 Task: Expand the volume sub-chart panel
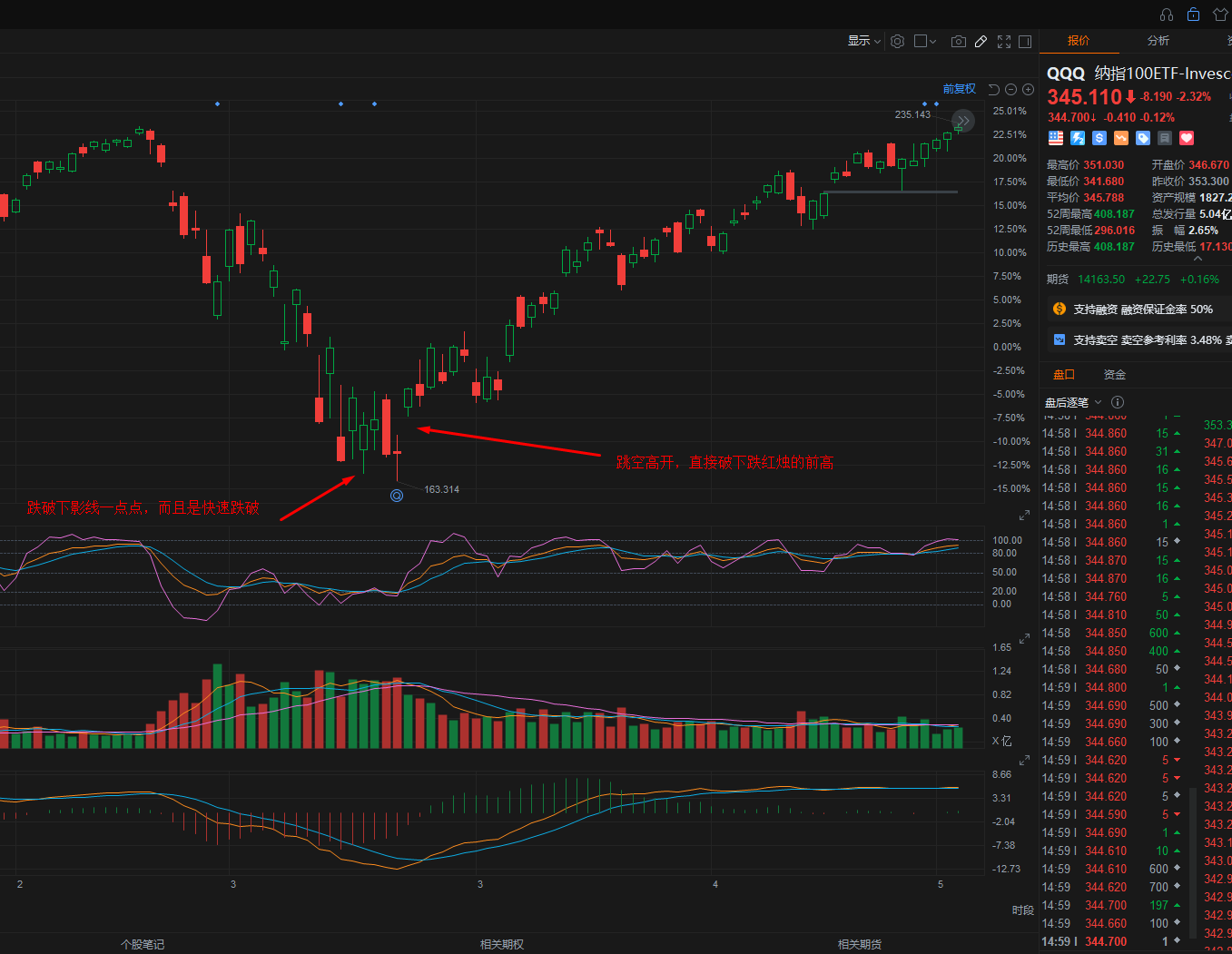click(x=1024, y=640)
